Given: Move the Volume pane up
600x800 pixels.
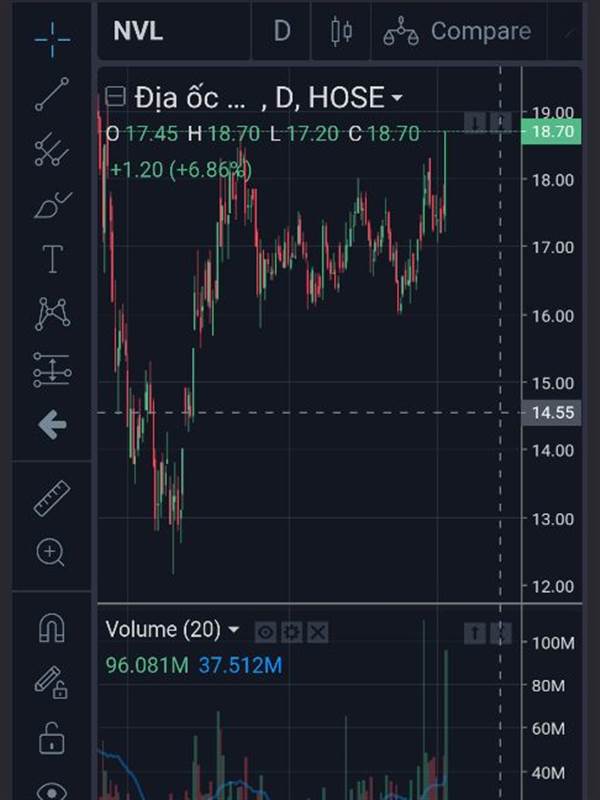Looking at the screenshot, I should coord(474,633).
